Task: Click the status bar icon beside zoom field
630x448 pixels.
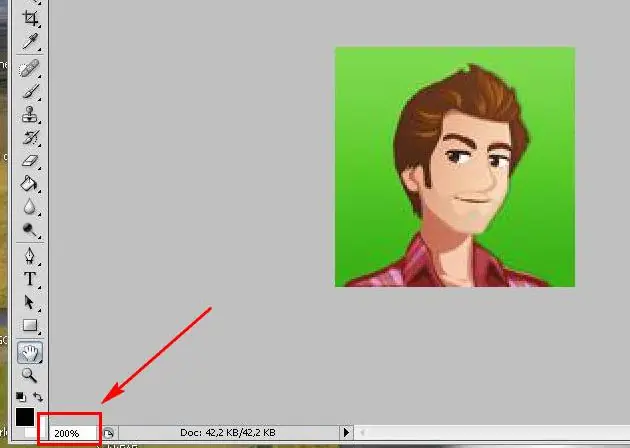Action: click(x=108, y=433)
